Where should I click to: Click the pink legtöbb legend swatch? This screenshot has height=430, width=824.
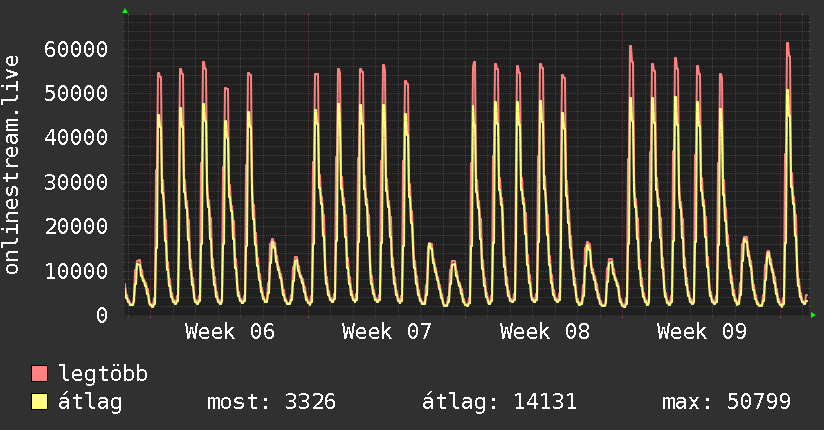pos(39,373)
